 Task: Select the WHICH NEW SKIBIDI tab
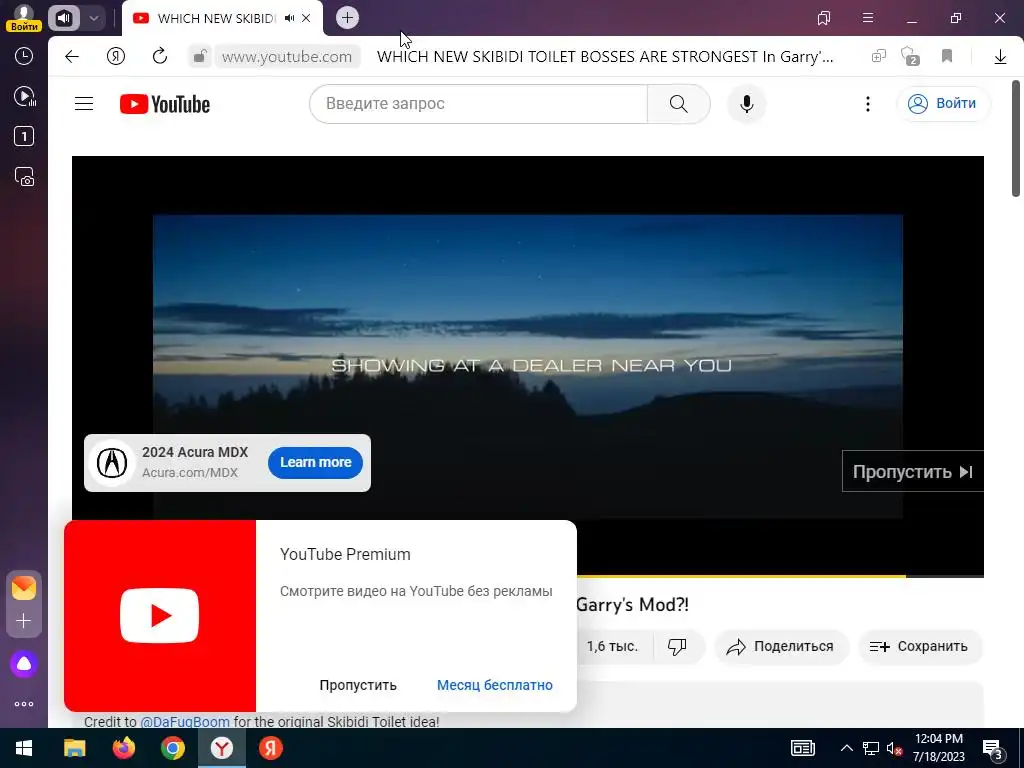click(x=216, y=18)
